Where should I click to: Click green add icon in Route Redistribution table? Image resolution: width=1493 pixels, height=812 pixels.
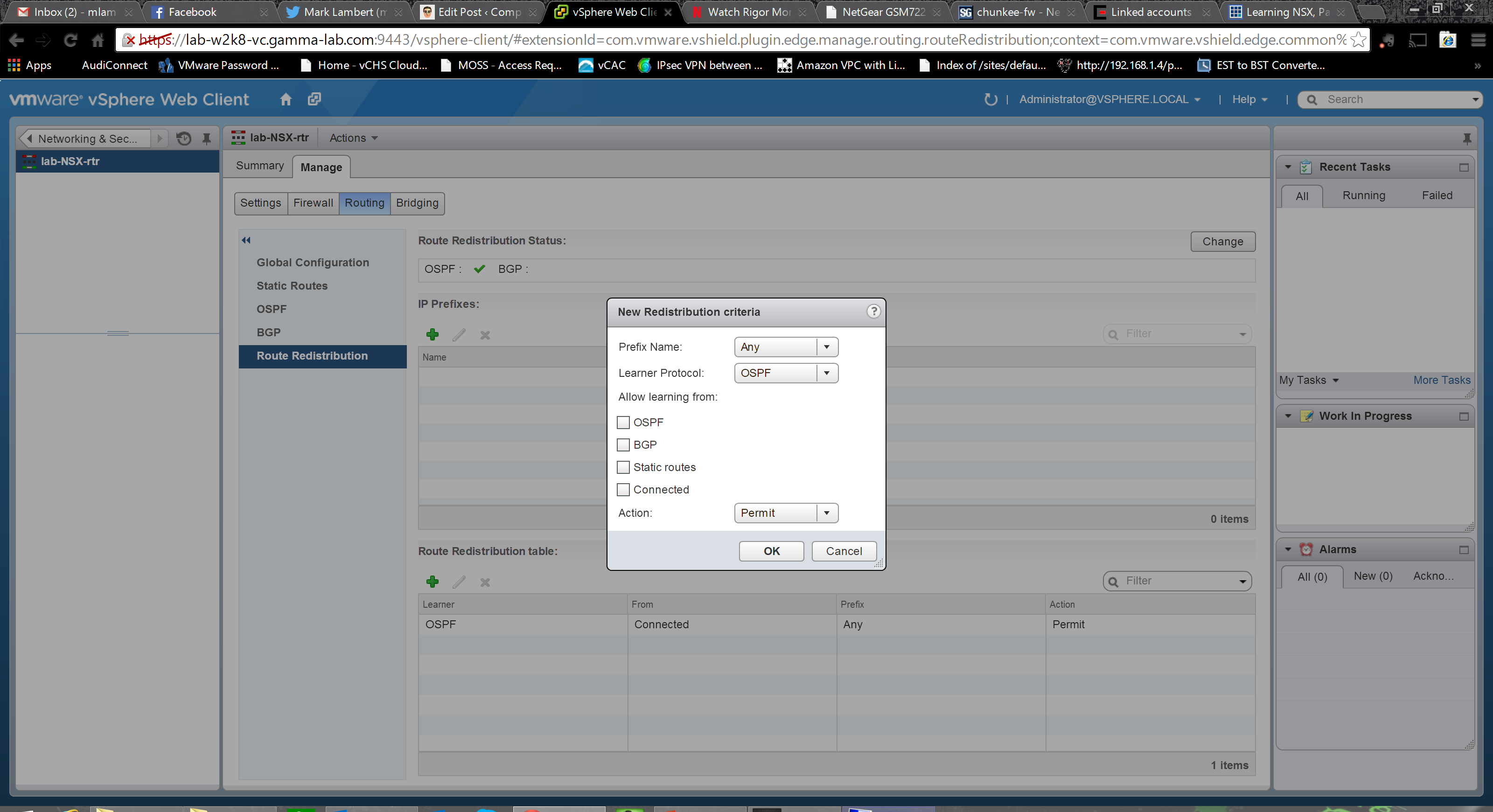point(433,582)
